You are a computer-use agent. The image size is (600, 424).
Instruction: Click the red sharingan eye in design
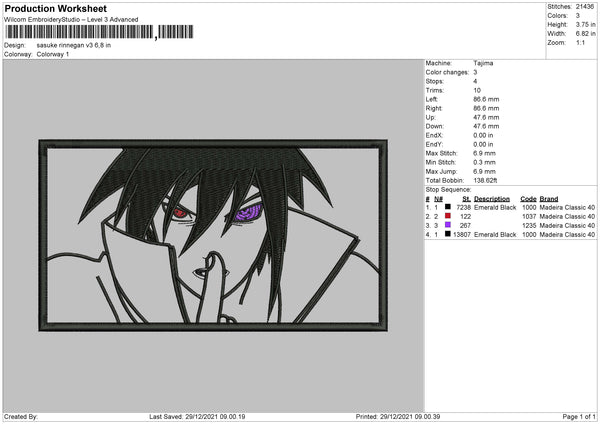point(180,214)
